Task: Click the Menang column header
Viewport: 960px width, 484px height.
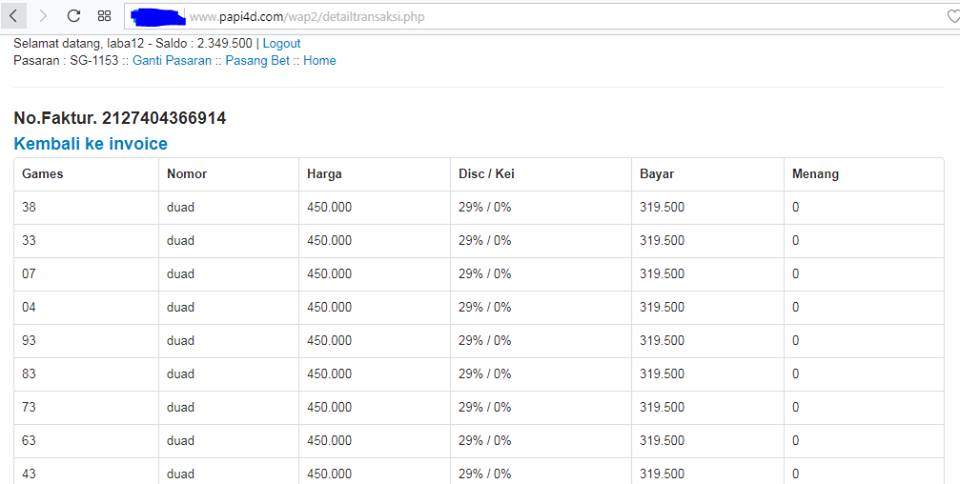Action: pos(815,174)
